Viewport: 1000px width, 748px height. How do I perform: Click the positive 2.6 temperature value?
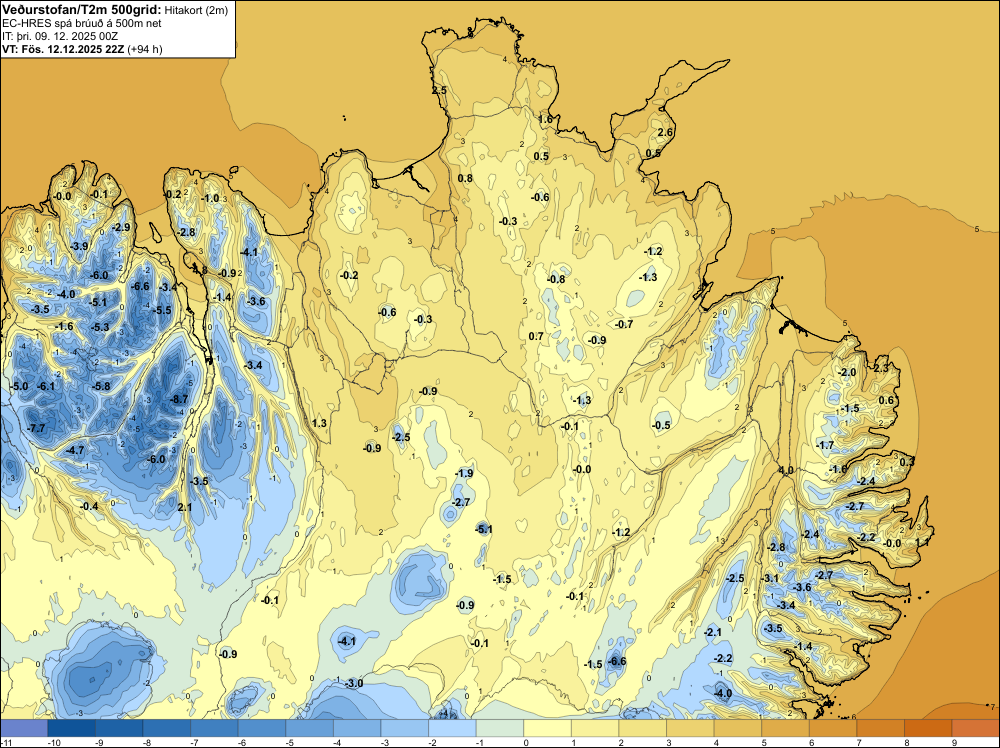(665, 132)
